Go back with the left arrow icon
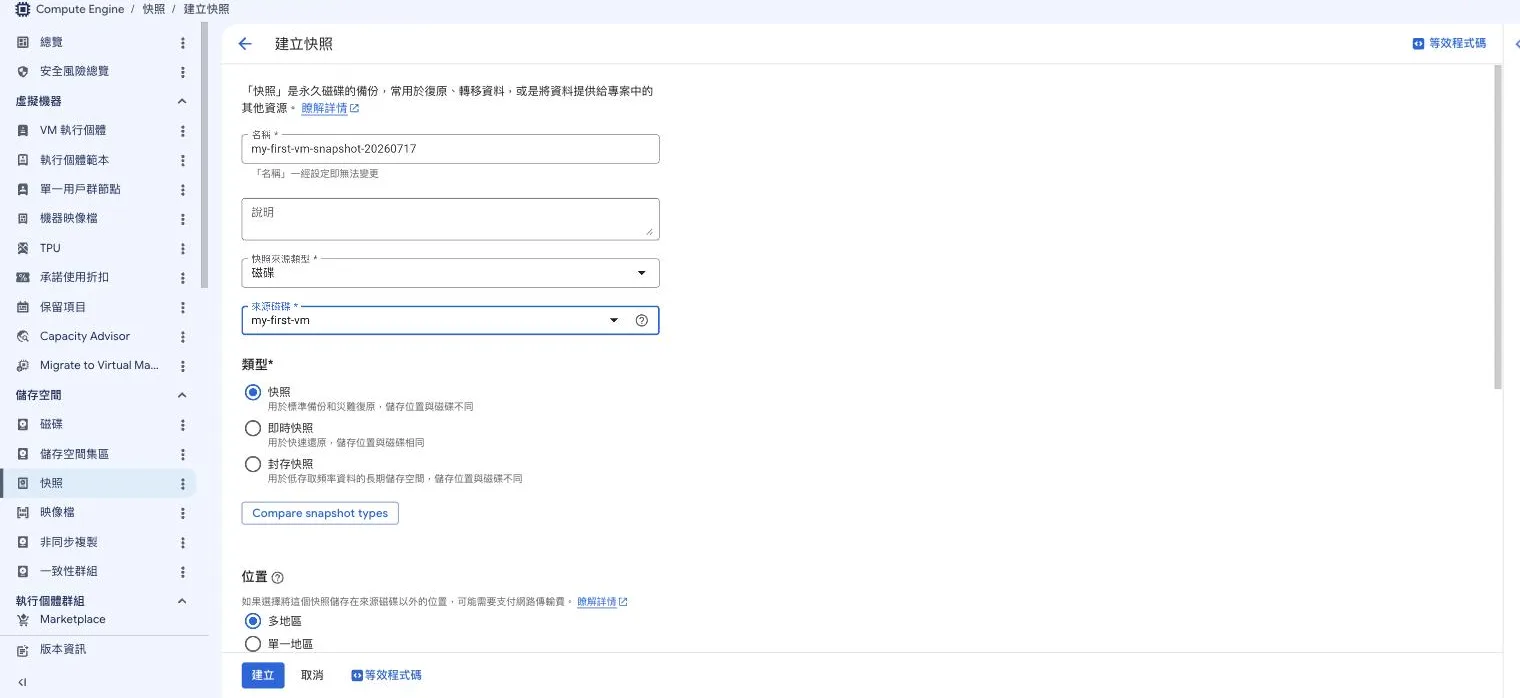This screenshot has width=1520, height=698. 245,44
